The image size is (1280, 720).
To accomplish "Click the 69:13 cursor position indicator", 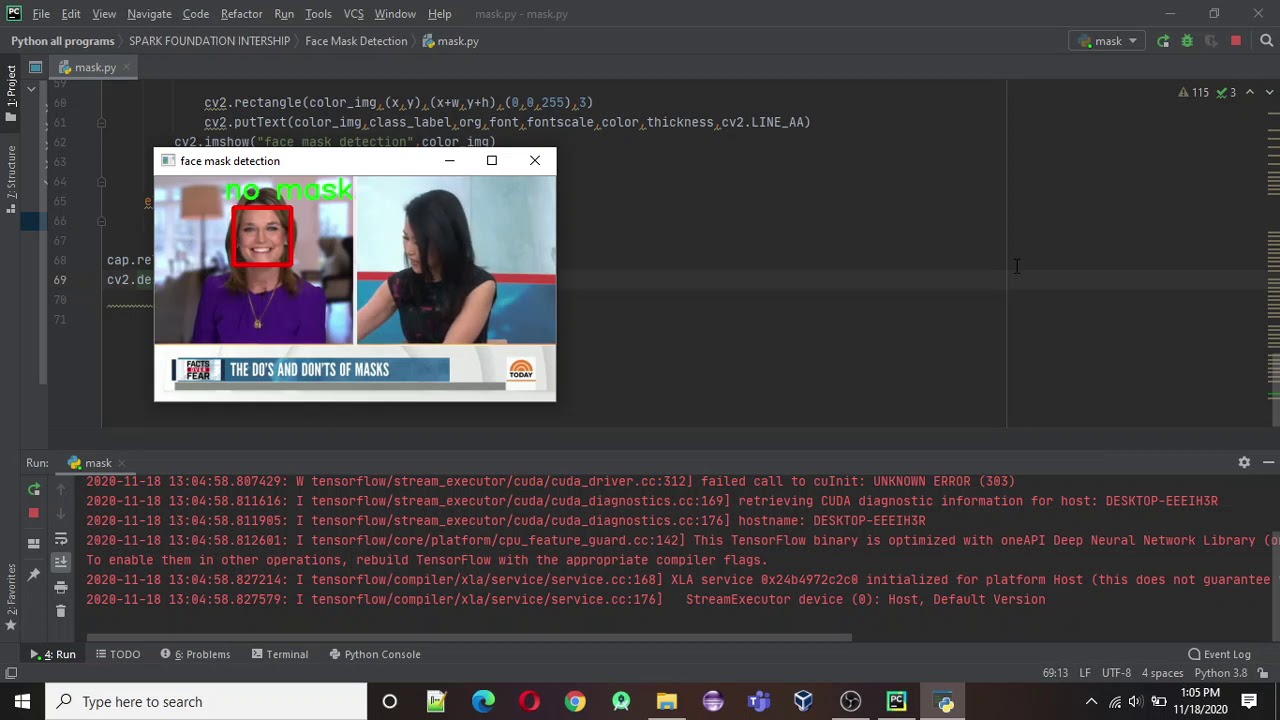I will [x=1055, y=673].
